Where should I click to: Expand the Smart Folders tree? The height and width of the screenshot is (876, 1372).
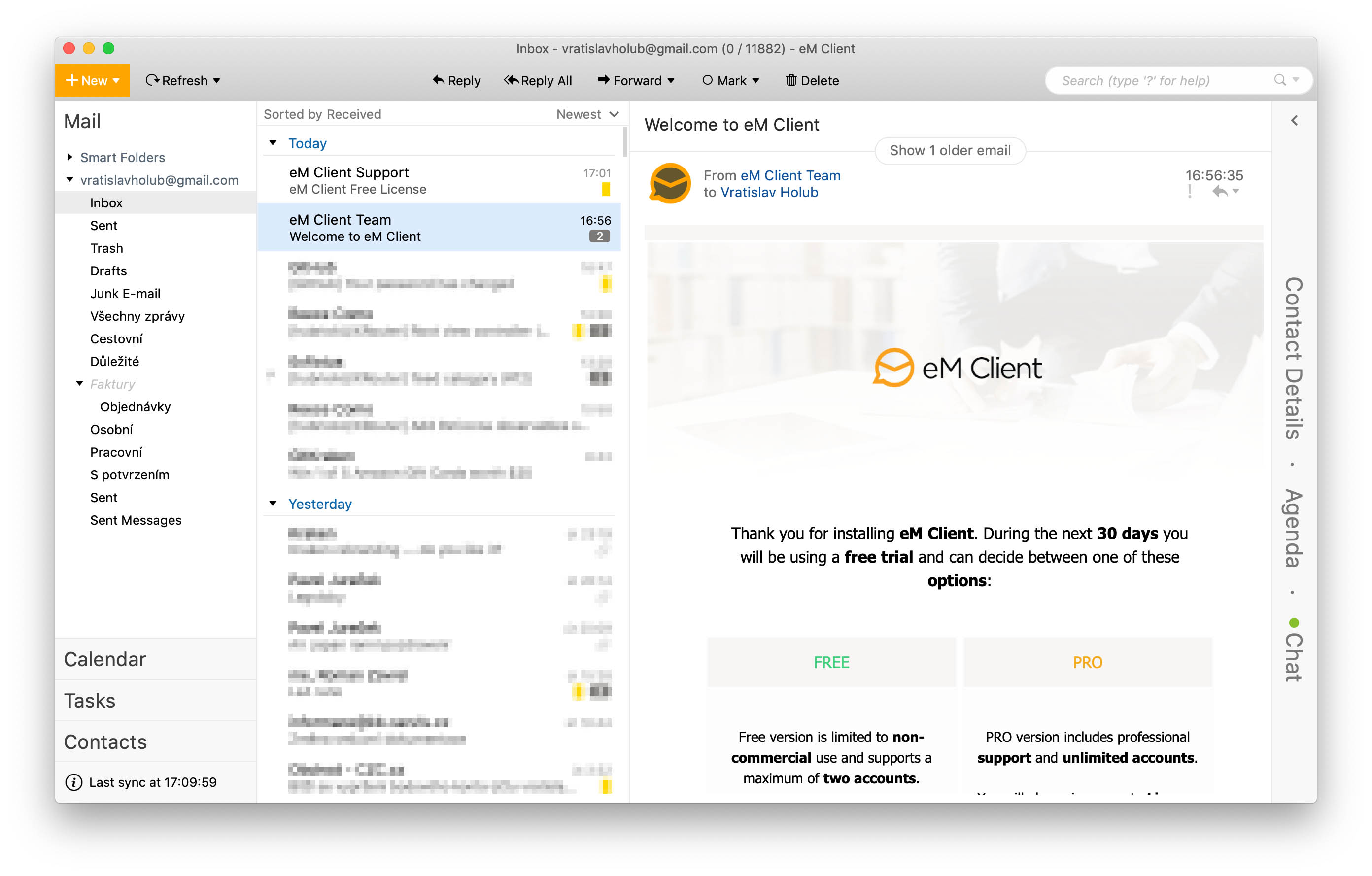coord(69,157)
